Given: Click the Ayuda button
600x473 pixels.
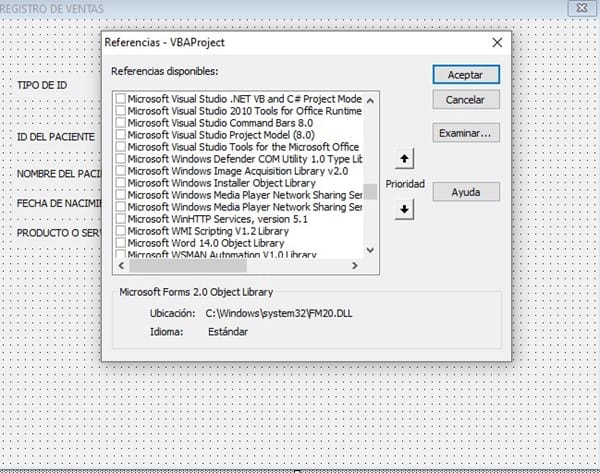Looking at the screenshot, I should coord(466,192).
